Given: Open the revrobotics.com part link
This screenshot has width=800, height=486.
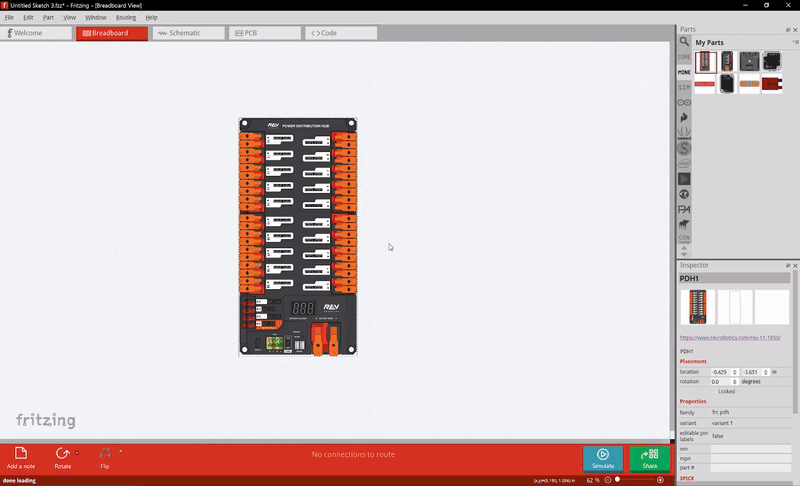Looking at the screenshot, I should [730, 338].
